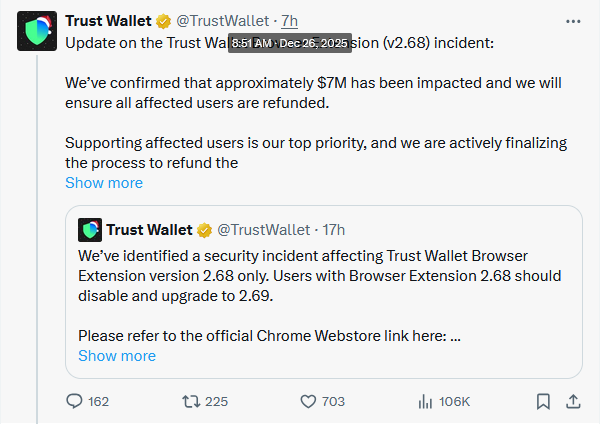This screenshot has width=603, height=424.
Task: Open the 7h timestamp link
Action: (x=290, y=20)
